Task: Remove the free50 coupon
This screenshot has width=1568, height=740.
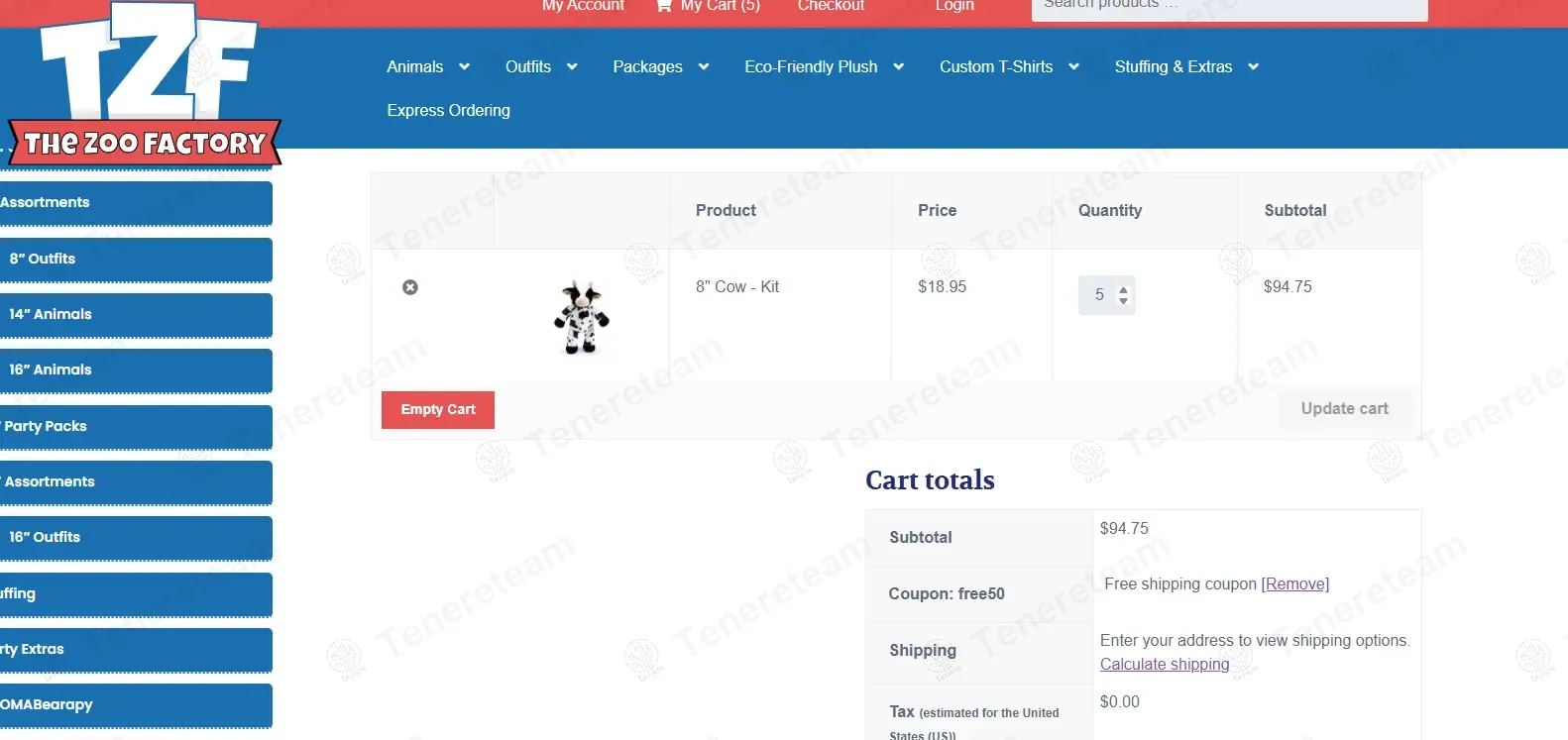Action: 1294,584
